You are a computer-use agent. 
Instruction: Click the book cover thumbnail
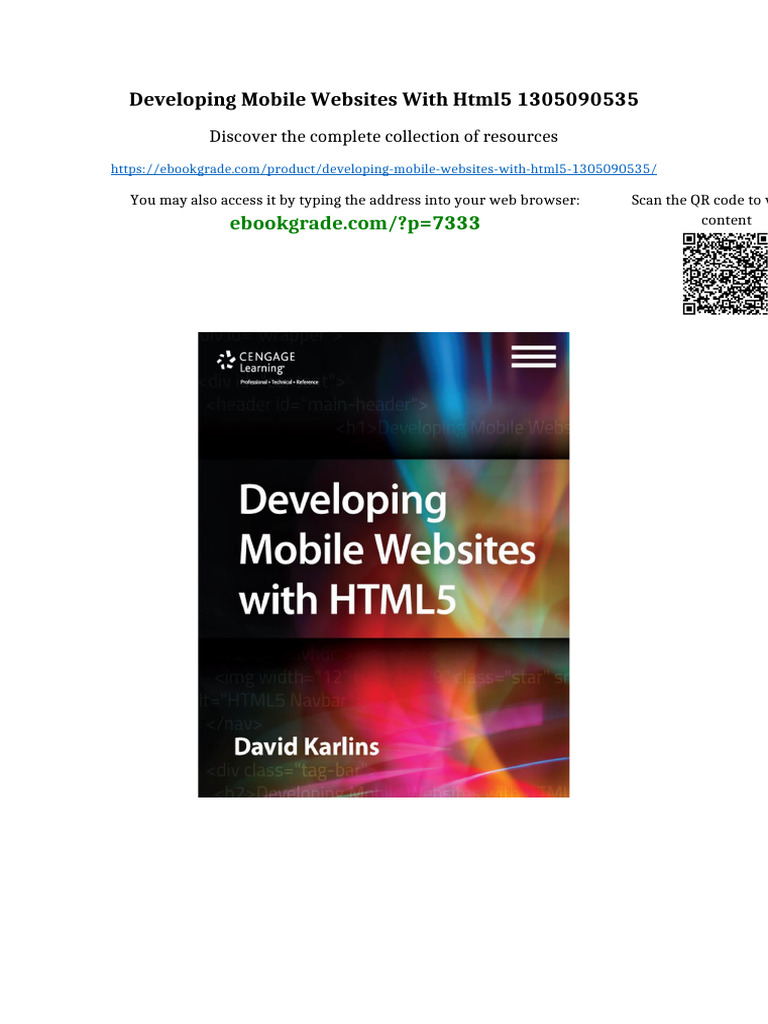coord(383,564)
